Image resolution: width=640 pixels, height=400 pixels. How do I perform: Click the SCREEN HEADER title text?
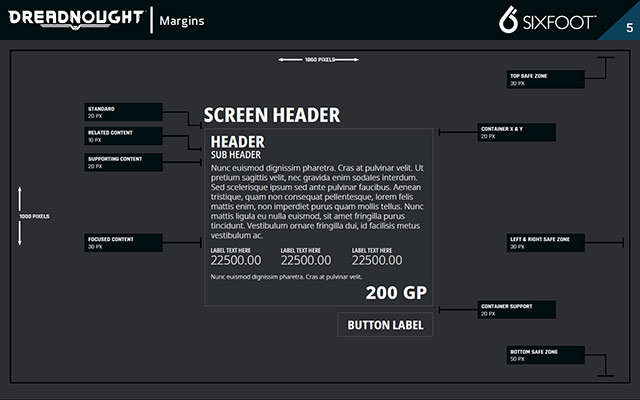[271, 115]
